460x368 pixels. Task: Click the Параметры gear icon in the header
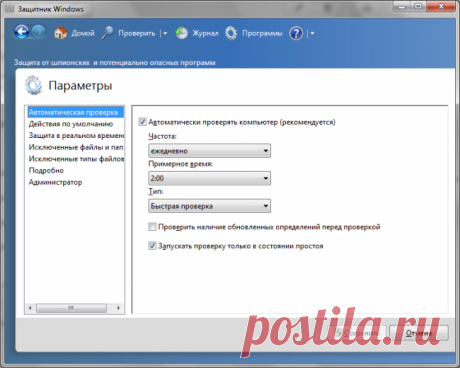[33, 85]
